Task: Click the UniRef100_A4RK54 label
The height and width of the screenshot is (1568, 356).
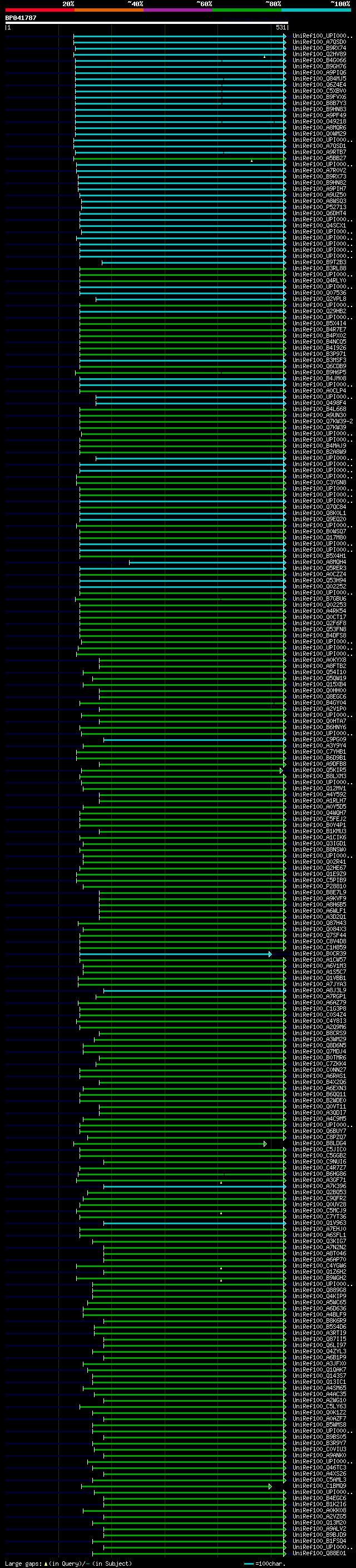Action: point(319,611)
